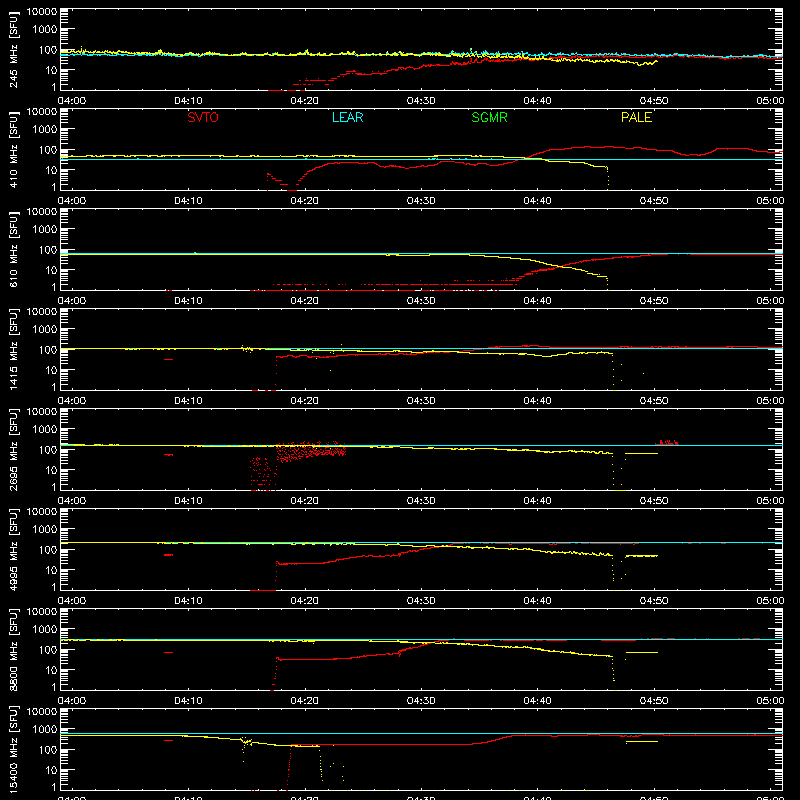This screenshot has height=800, width=800.
Task: Click the short yellow PALE segment in 8800 MHz plot
Action: (641, 653)
